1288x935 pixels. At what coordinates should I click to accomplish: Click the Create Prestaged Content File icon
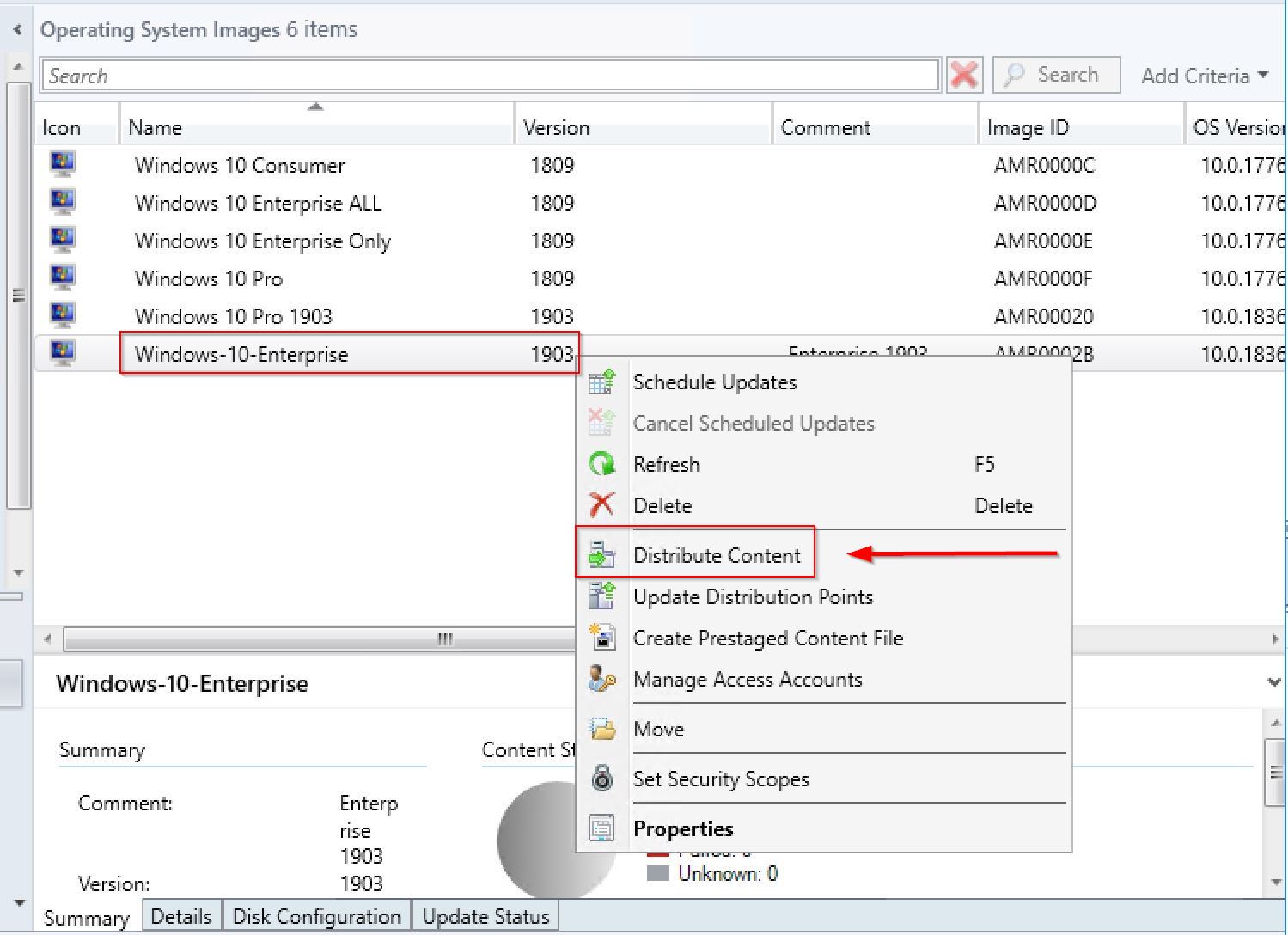[601, 638]
